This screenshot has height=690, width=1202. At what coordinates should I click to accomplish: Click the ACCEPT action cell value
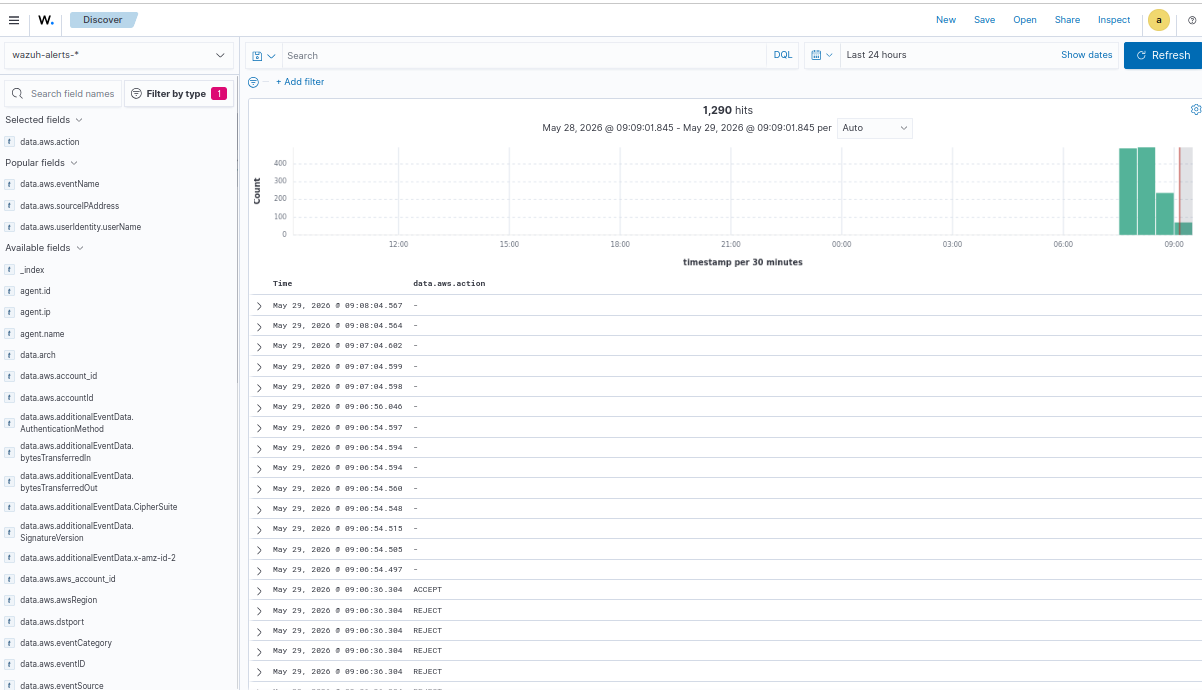[x=427, y=590]
